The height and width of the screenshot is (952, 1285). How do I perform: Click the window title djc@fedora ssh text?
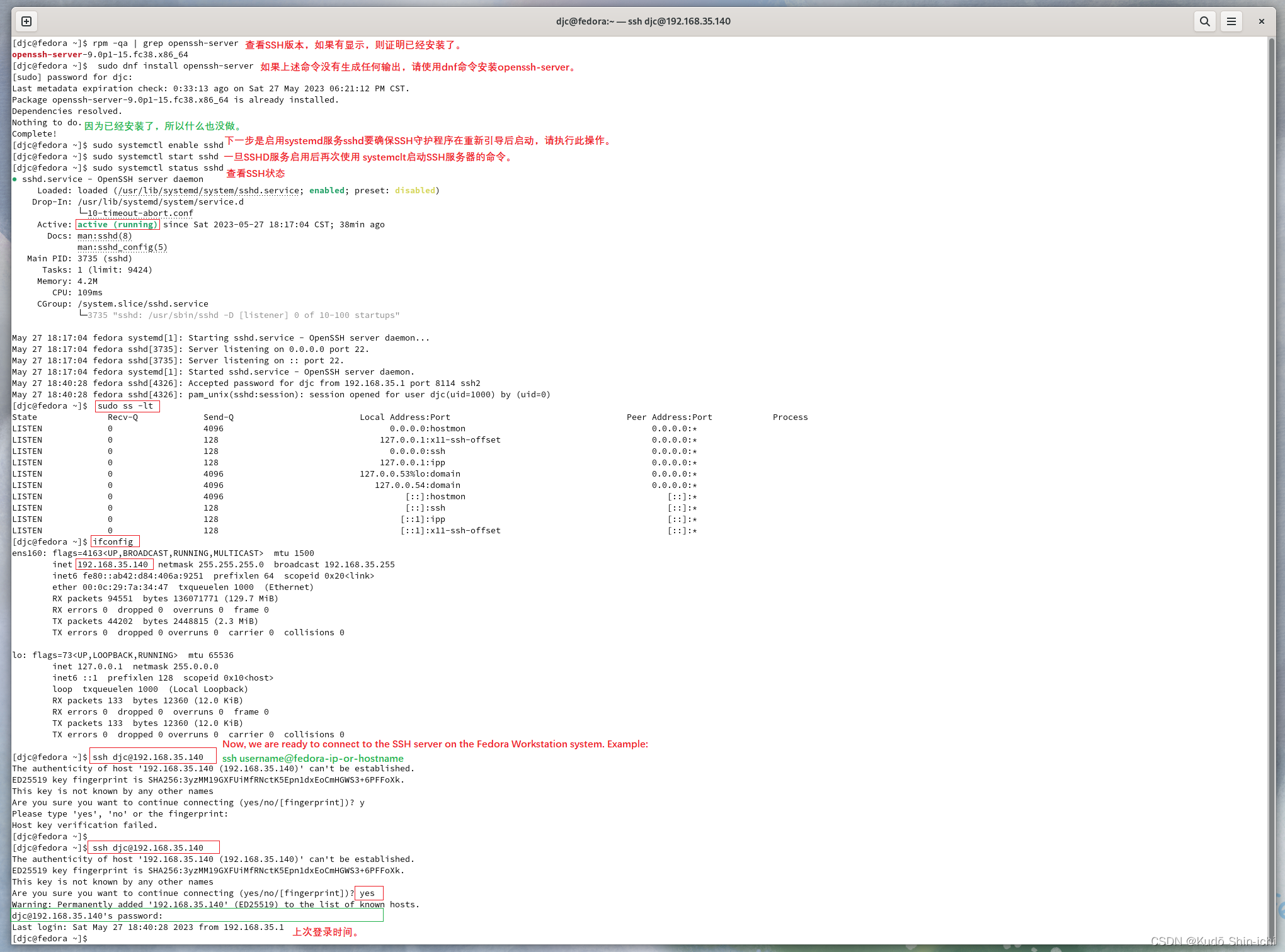643,21
